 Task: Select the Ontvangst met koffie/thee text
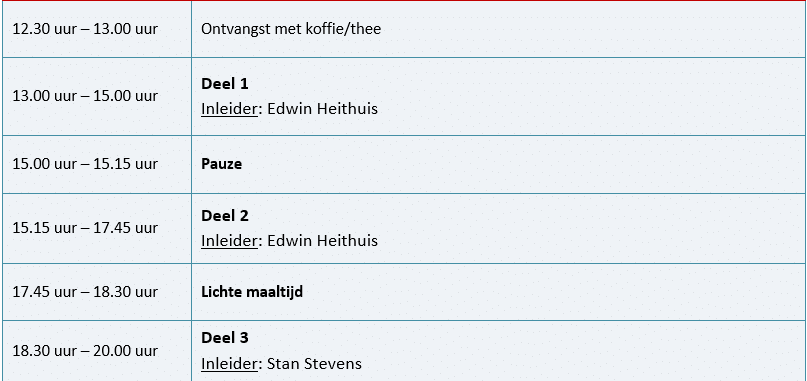click(291, 29)
